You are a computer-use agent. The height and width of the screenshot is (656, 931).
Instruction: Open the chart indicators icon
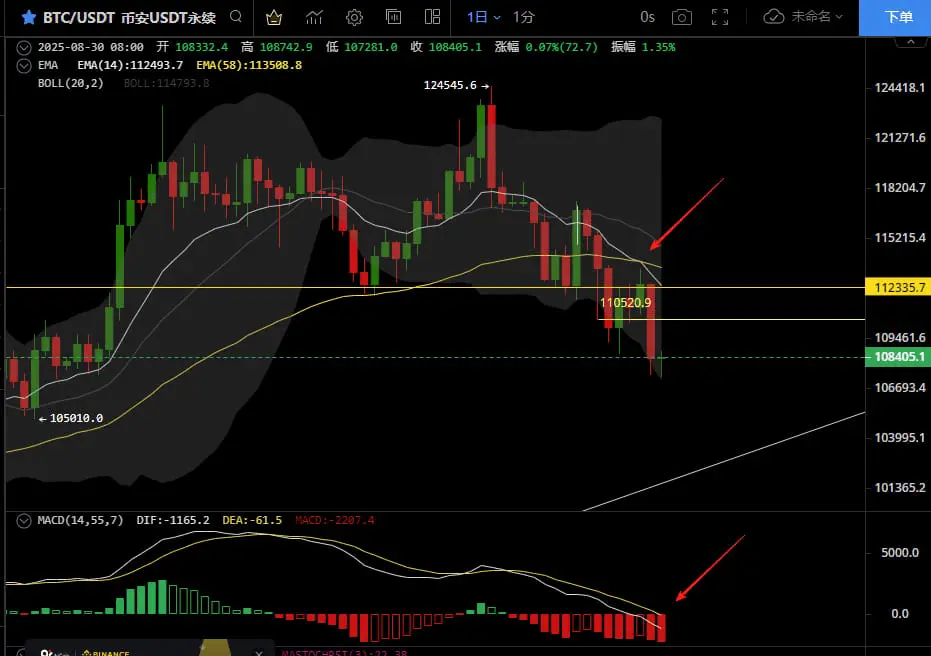tap(314, 17)
